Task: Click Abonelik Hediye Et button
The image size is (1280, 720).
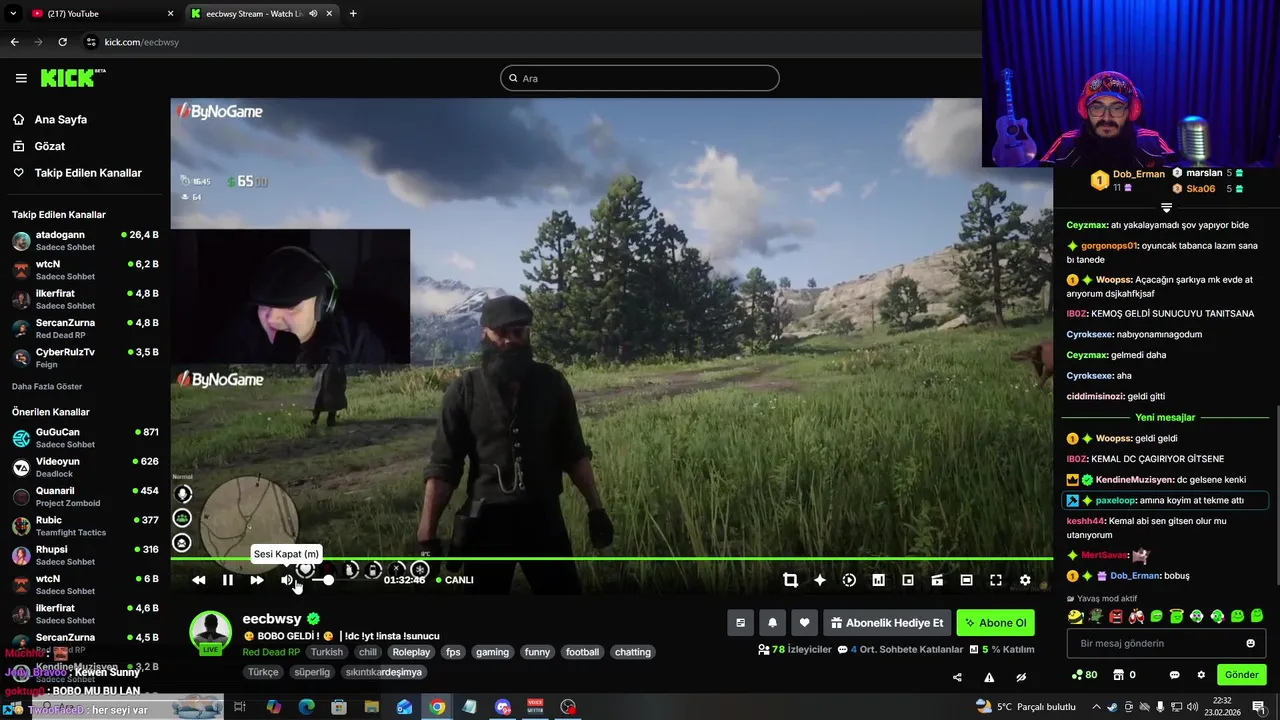Action: click(887, 623)
